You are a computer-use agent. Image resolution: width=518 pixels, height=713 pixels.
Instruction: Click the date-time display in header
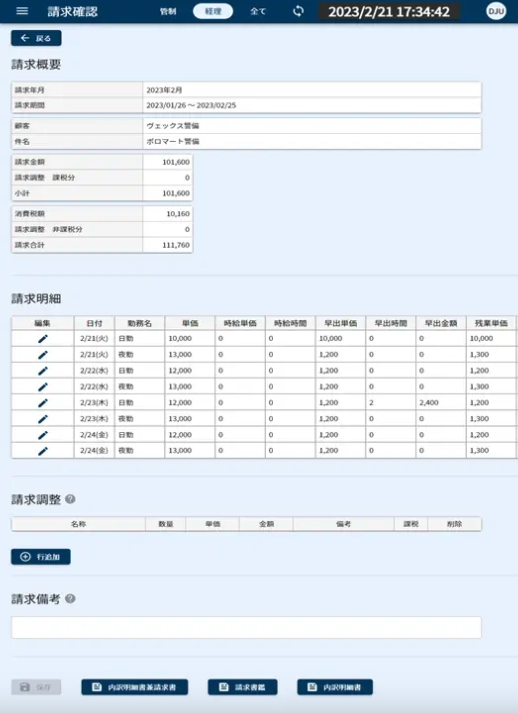pos(389,11)
